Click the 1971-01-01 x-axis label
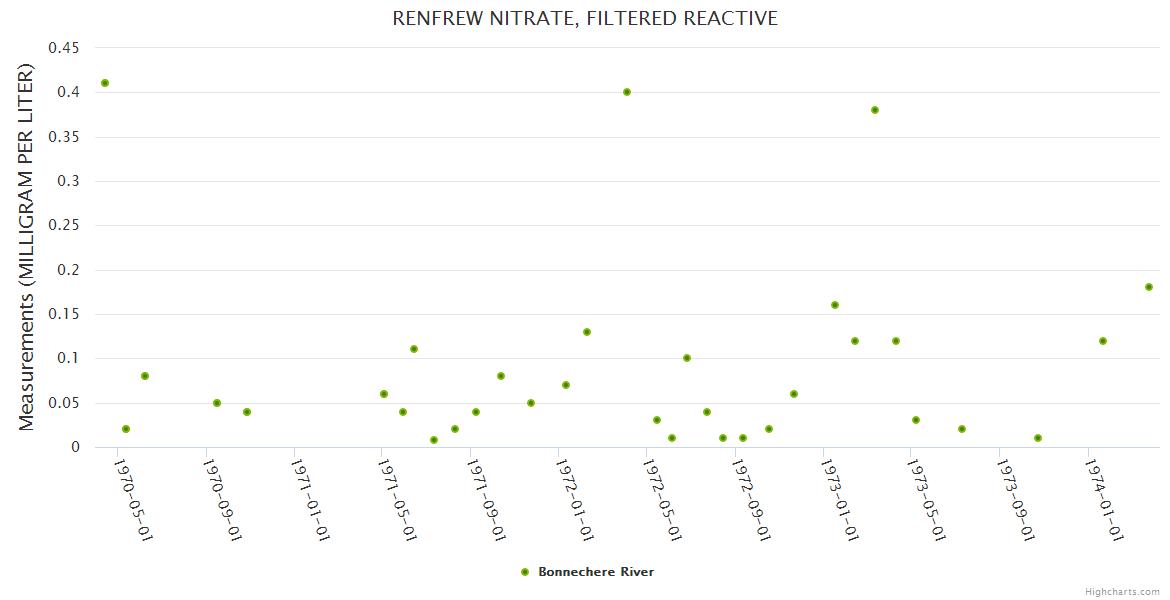 coord(310,499)
